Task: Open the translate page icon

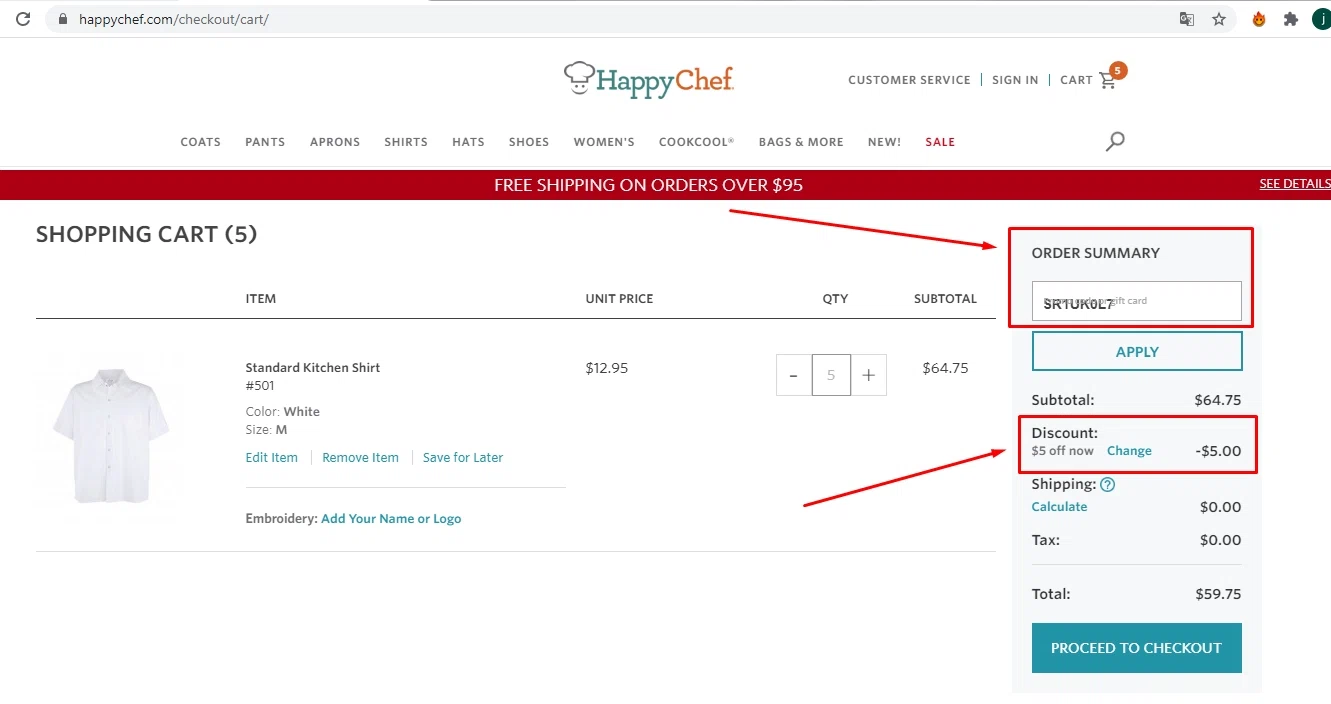Action: tap(1187, 19)
